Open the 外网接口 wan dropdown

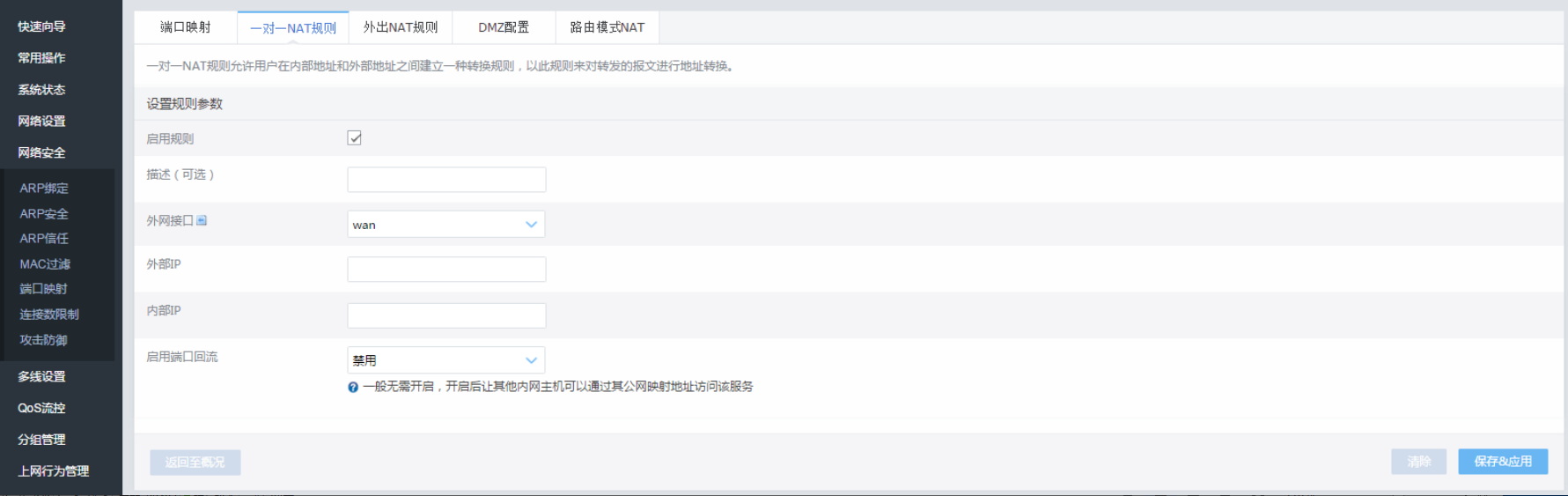446,225
